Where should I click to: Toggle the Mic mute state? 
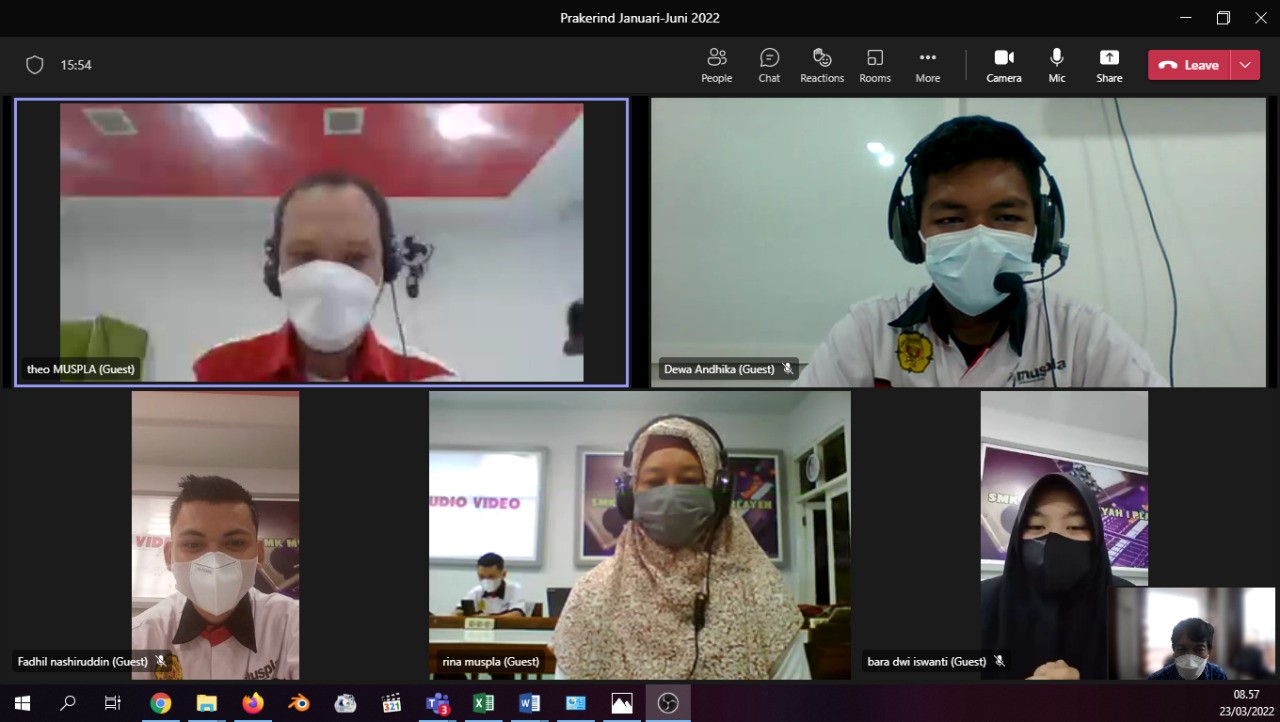coord(1057,65)
